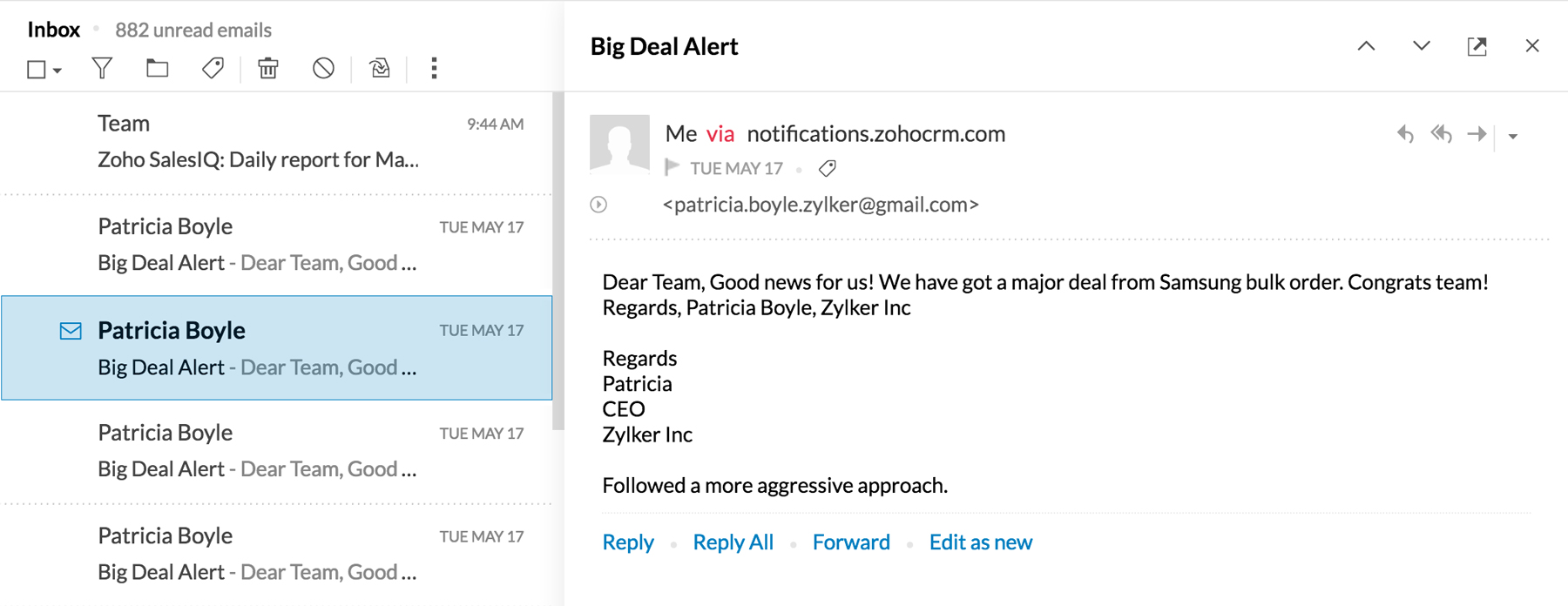The width and height of the screenshot is (1568, 606).
Task: Open email in new window icon
Action: (1477, 46)
